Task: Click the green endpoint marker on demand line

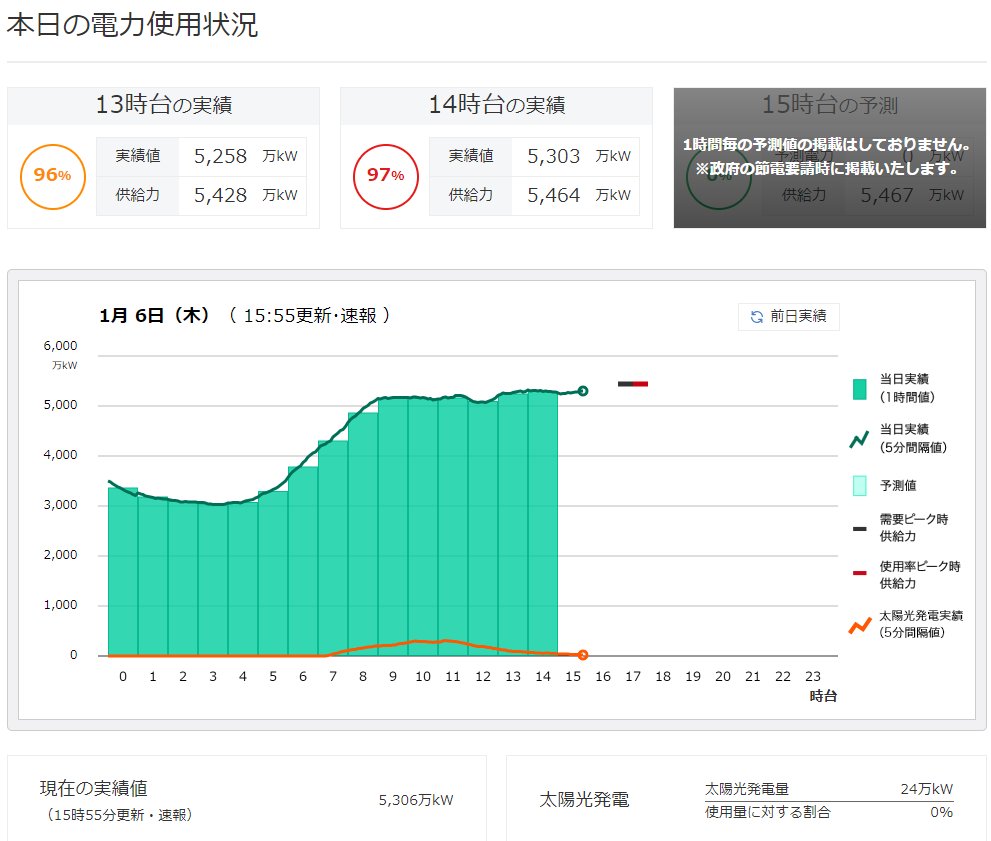Action: pos(583,391)
